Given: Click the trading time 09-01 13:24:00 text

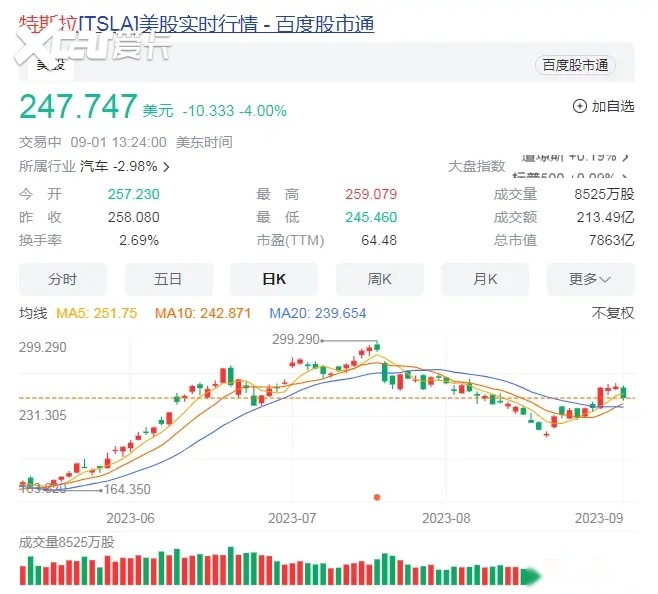Looking at the screenshot, I should pos(118,143).
